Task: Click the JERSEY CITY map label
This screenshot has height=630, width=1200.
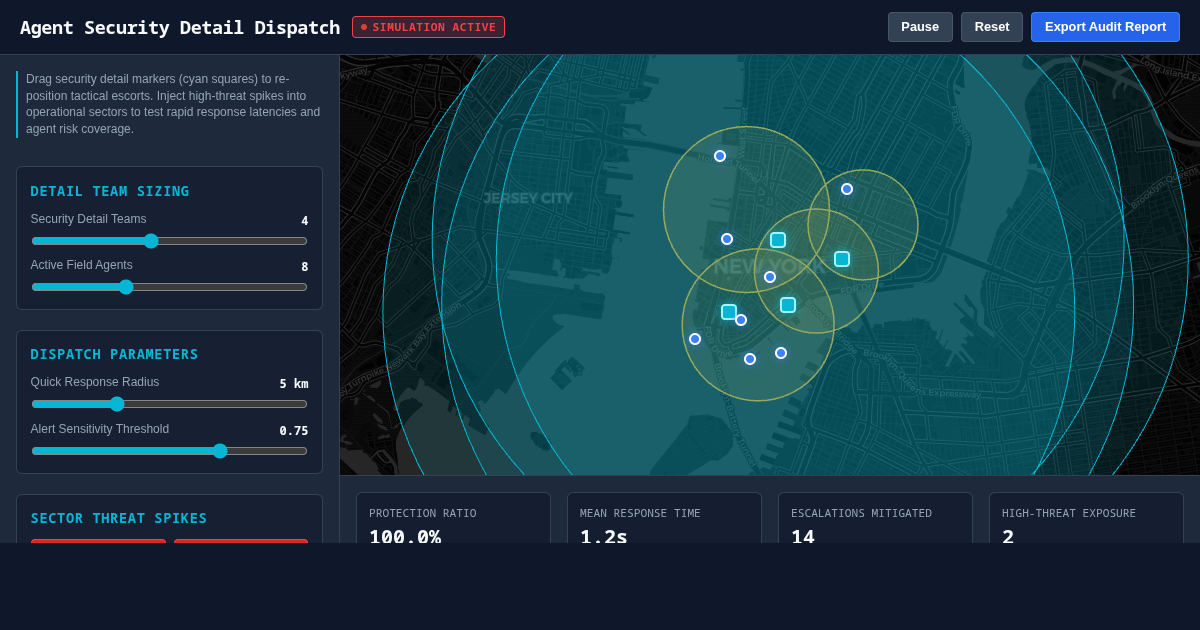Action: [528, 198]
